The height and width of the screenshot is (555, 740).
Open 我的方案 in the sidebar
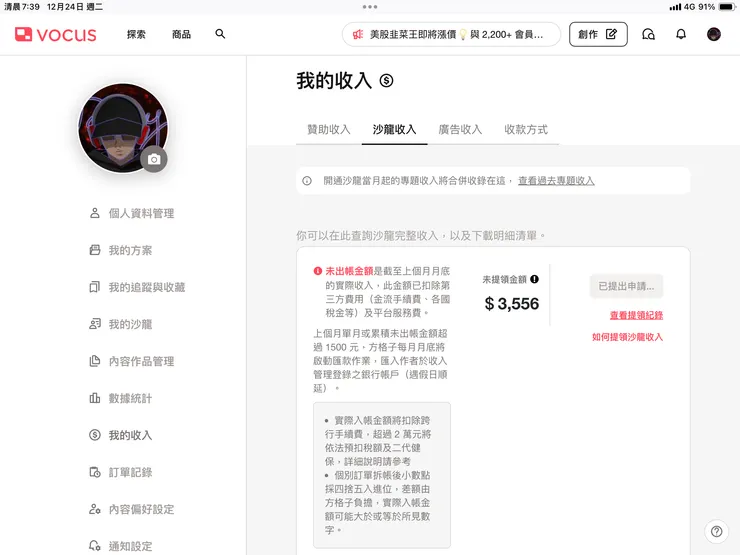point(121,250)
